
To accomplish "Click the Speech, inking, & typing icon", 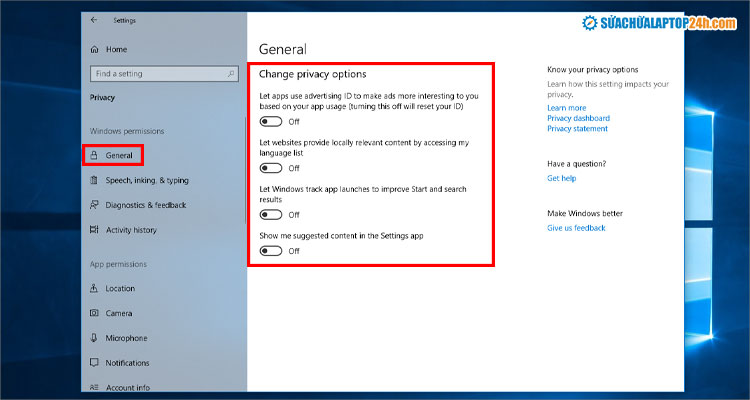I will (95, 180).
